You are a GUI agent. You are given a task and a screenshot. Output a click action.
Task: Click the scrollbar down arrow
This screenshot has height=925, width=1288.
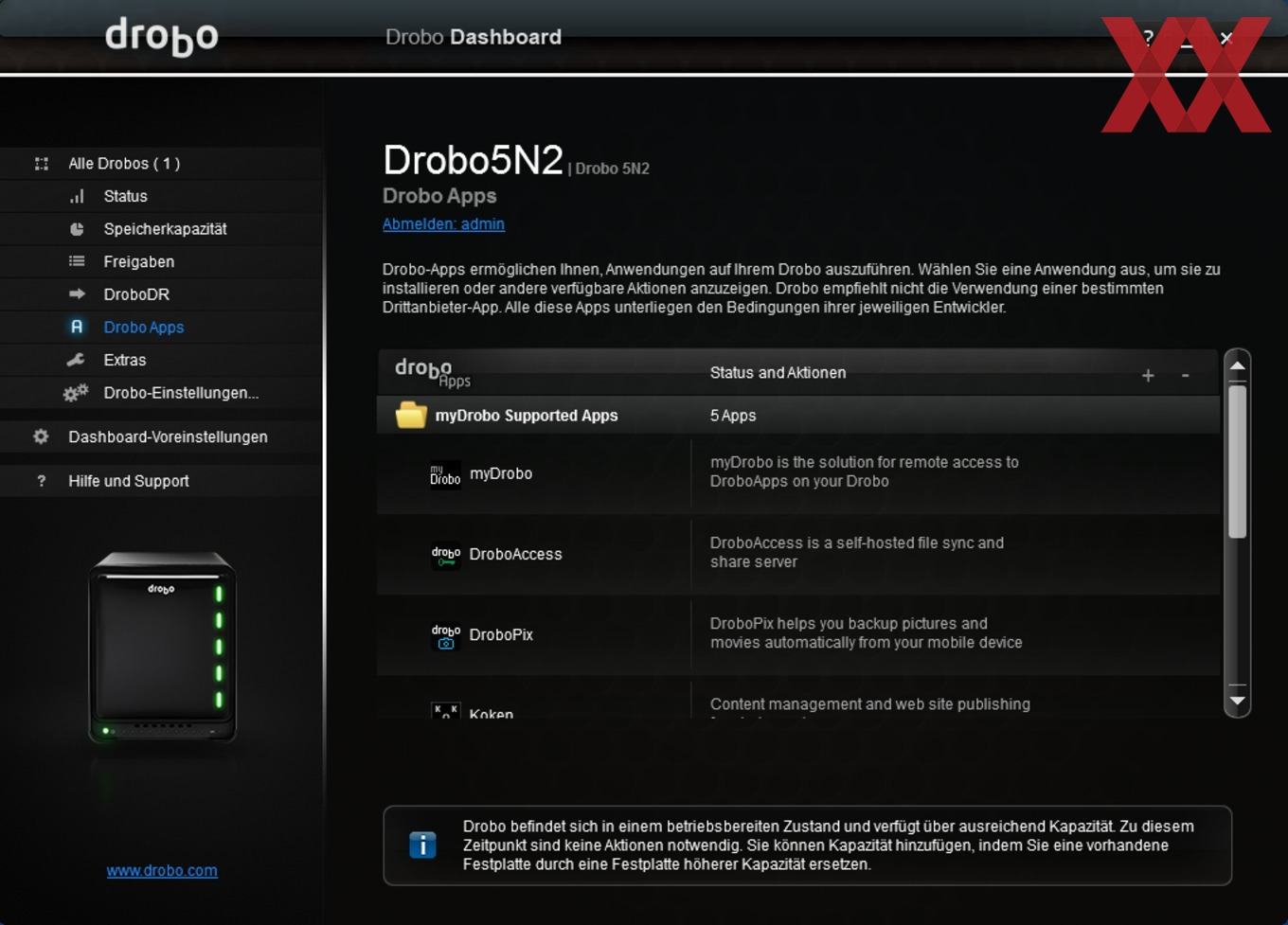1237,701
